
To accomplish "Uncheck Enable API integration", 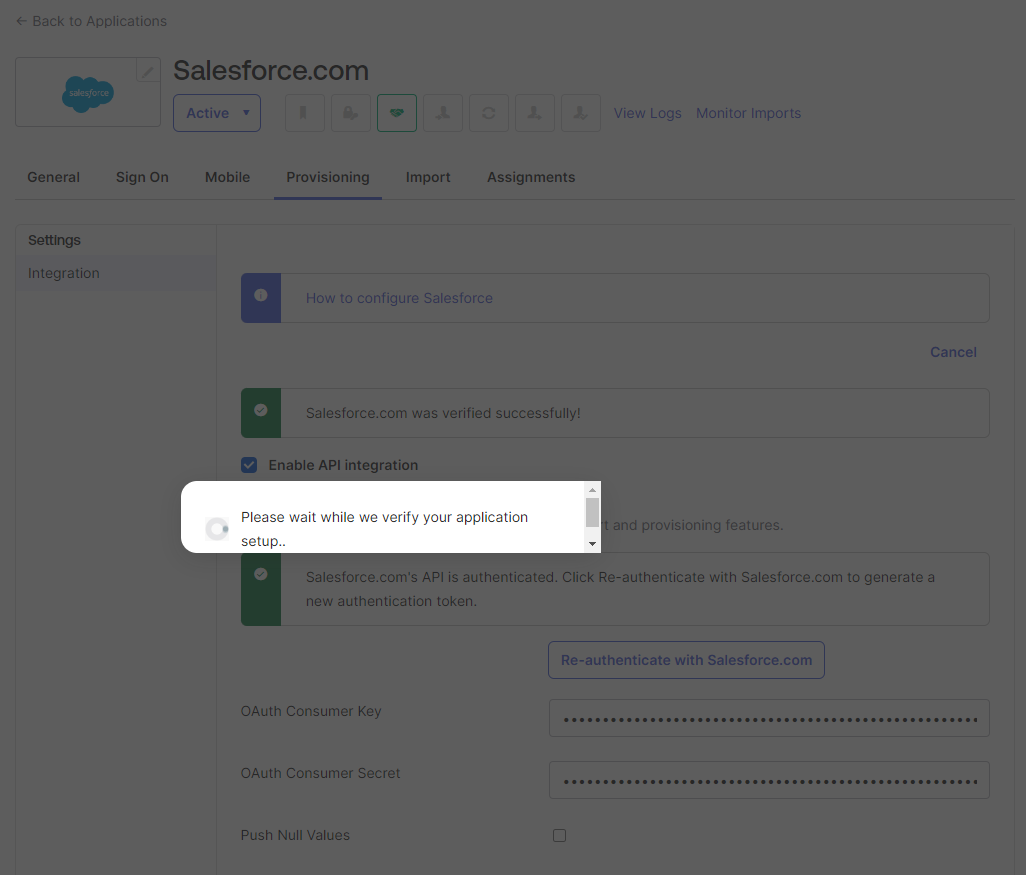I will click(249, 465).
